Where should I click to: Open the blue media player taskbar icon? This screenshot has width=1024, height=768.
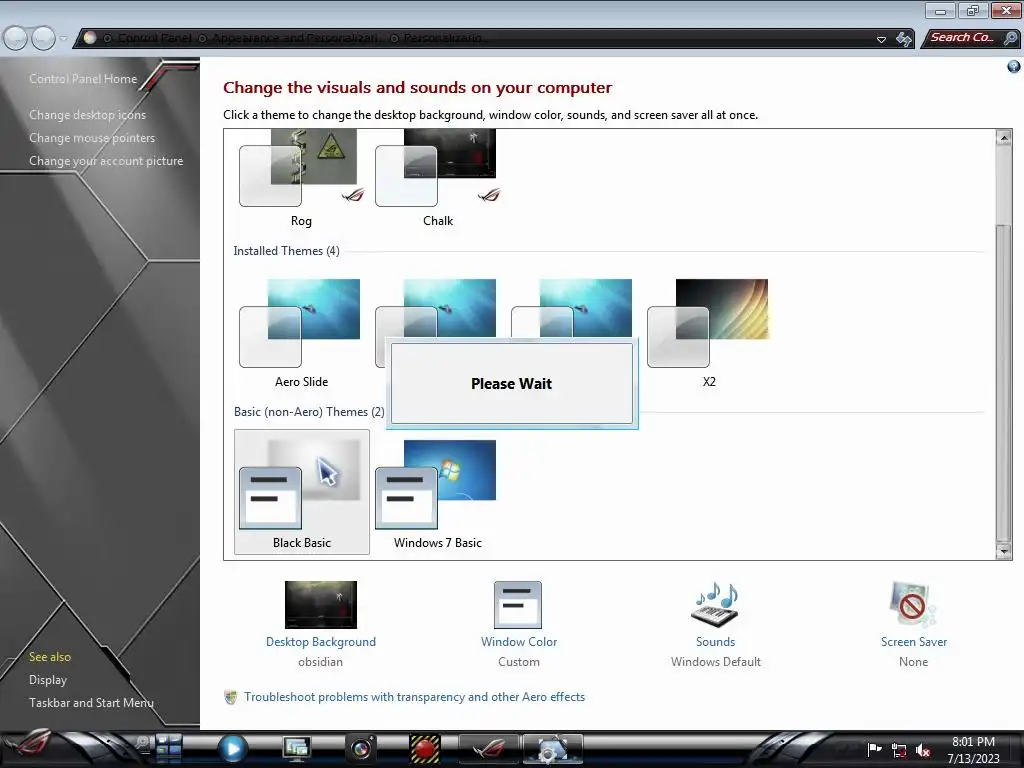pos(232,748)
